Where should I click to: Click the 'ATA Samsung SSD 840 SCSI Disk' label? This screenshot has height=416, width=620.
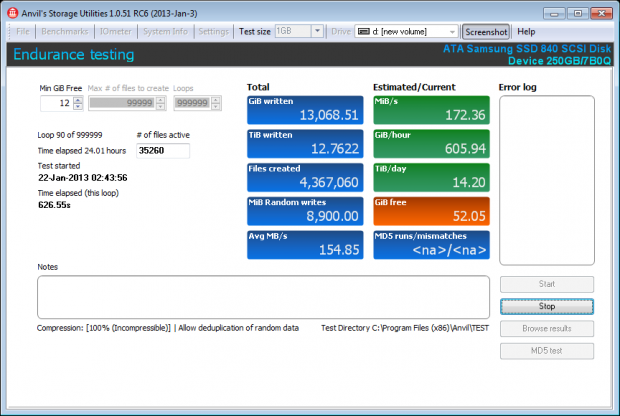[527, 49]
